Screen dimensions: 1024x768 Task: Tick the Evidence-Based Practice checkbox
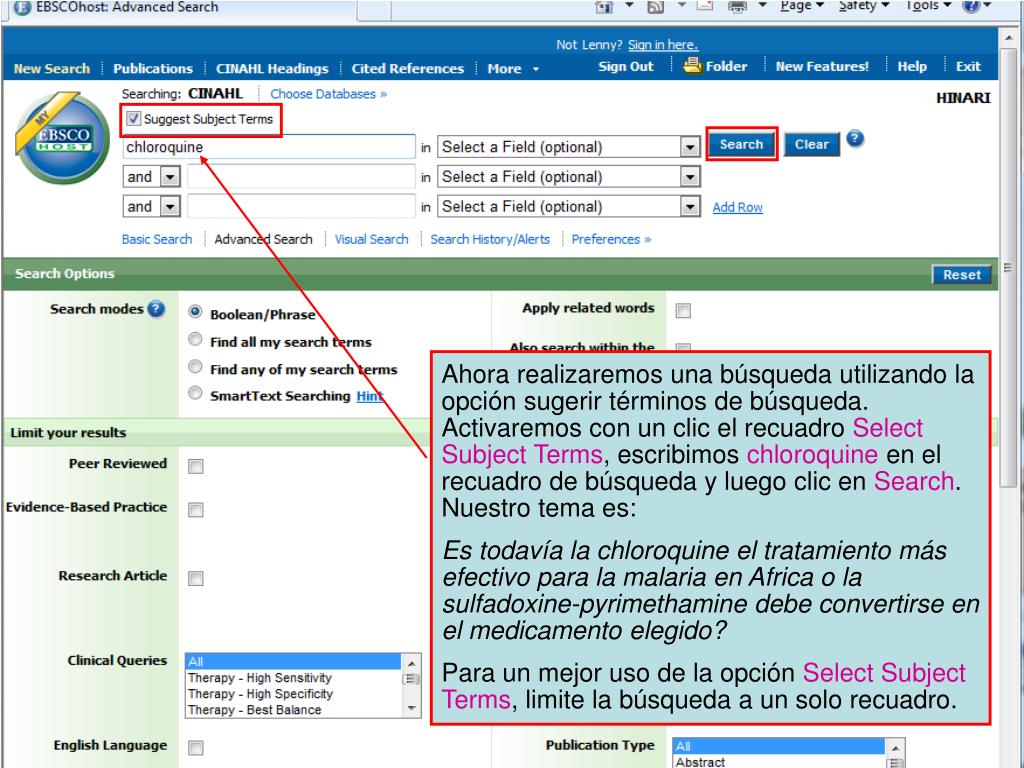click(x=195, y=509)
